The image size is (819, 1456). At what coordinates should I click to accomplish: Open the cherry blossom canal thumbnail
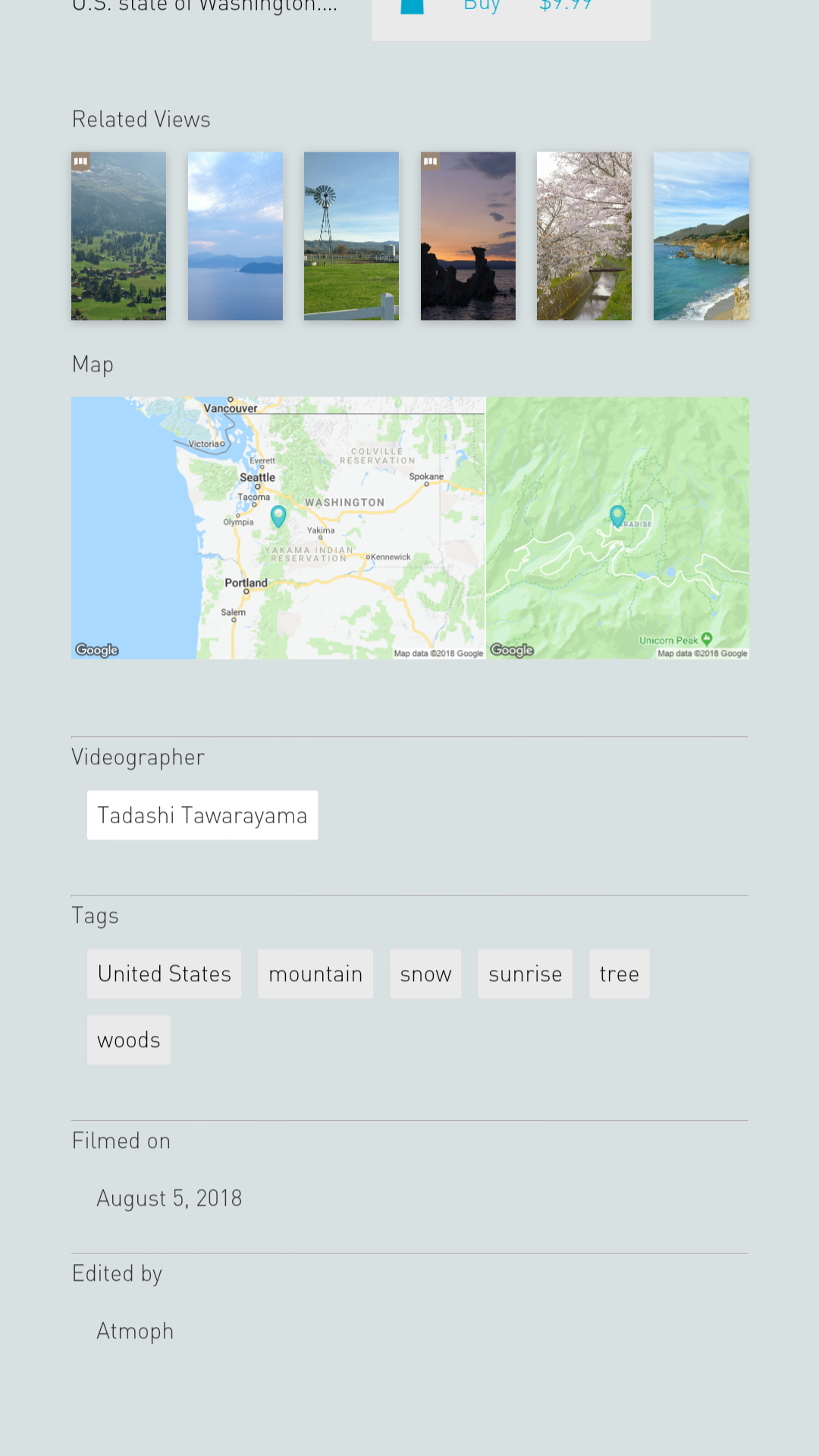point(584,236)
